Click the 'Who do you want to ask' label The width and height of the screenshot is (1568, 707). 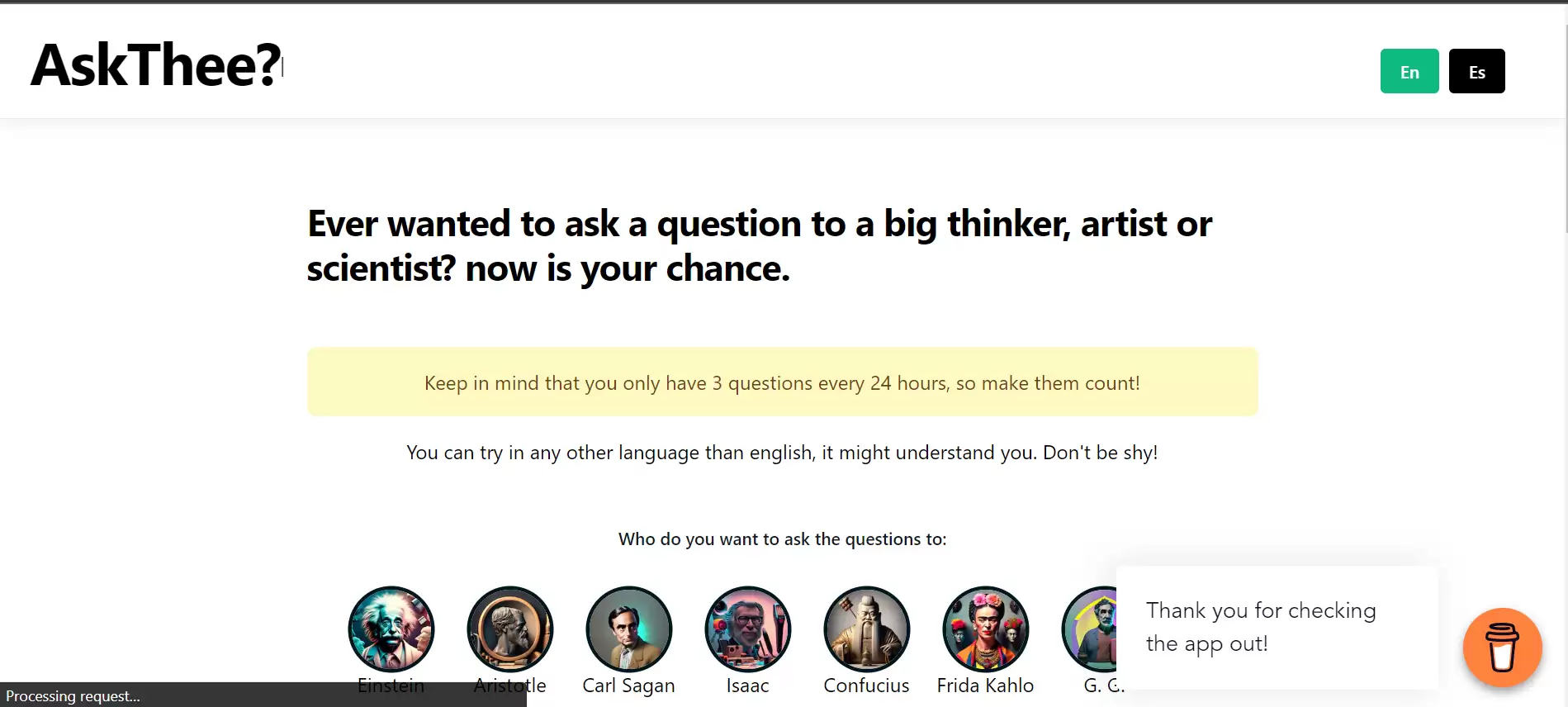tap(782, 539)
